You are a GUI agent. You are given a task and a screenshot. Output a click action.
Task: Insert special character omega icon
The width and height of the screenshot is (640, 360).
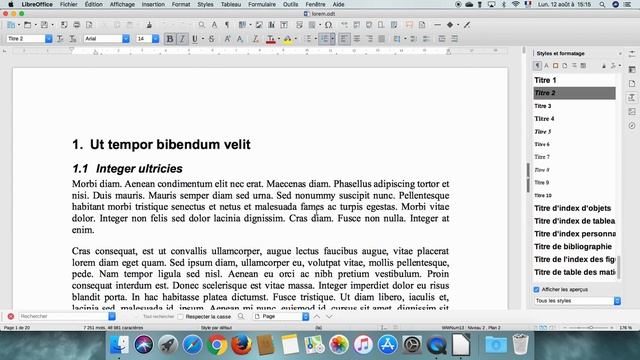328,25
